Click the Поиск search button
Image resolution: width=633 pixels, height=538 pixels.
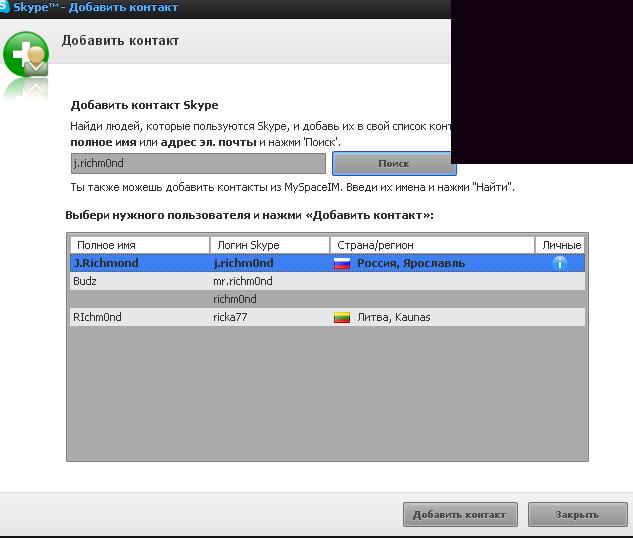(394, 163)
